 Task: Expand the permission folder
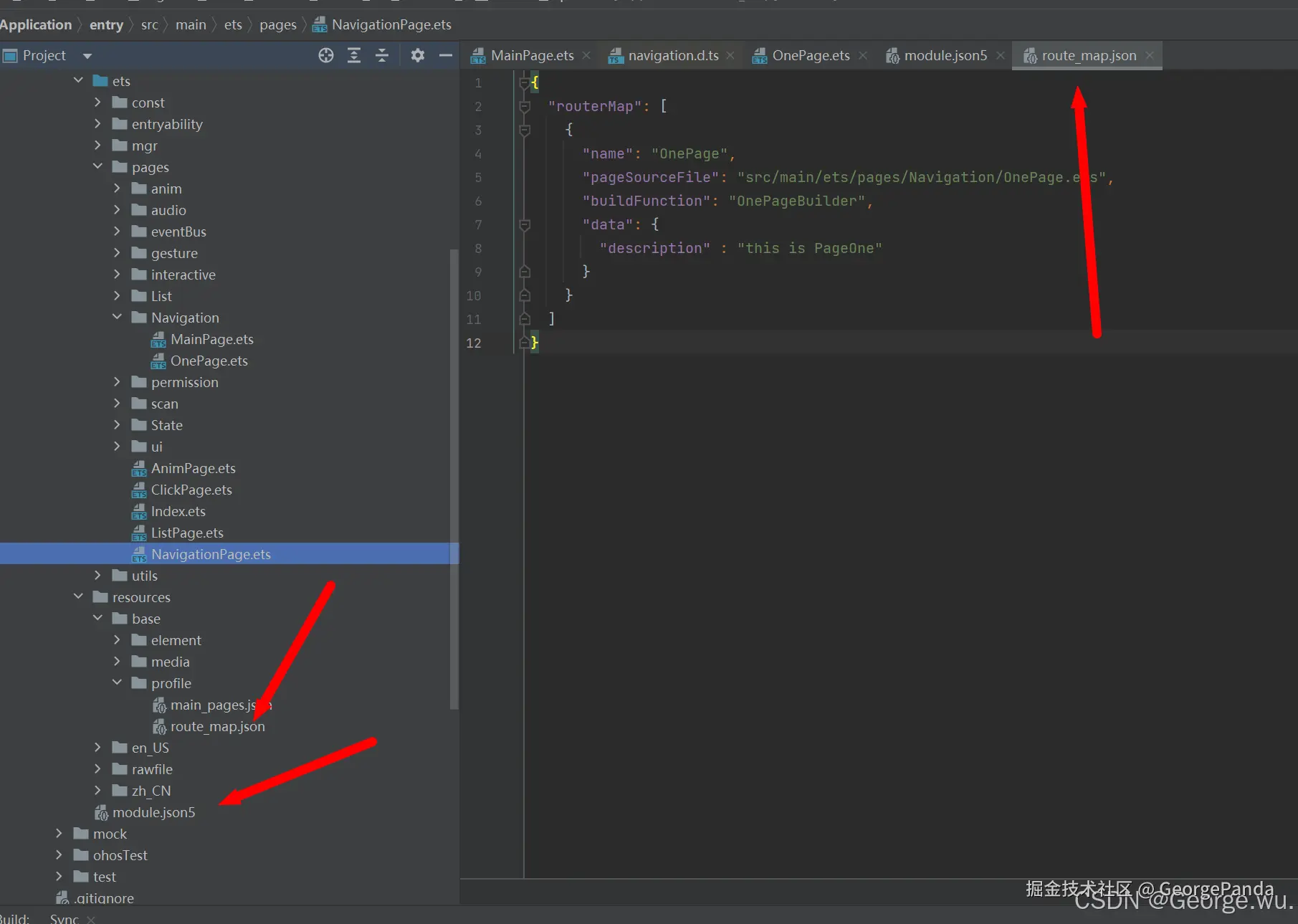[117, 382]
